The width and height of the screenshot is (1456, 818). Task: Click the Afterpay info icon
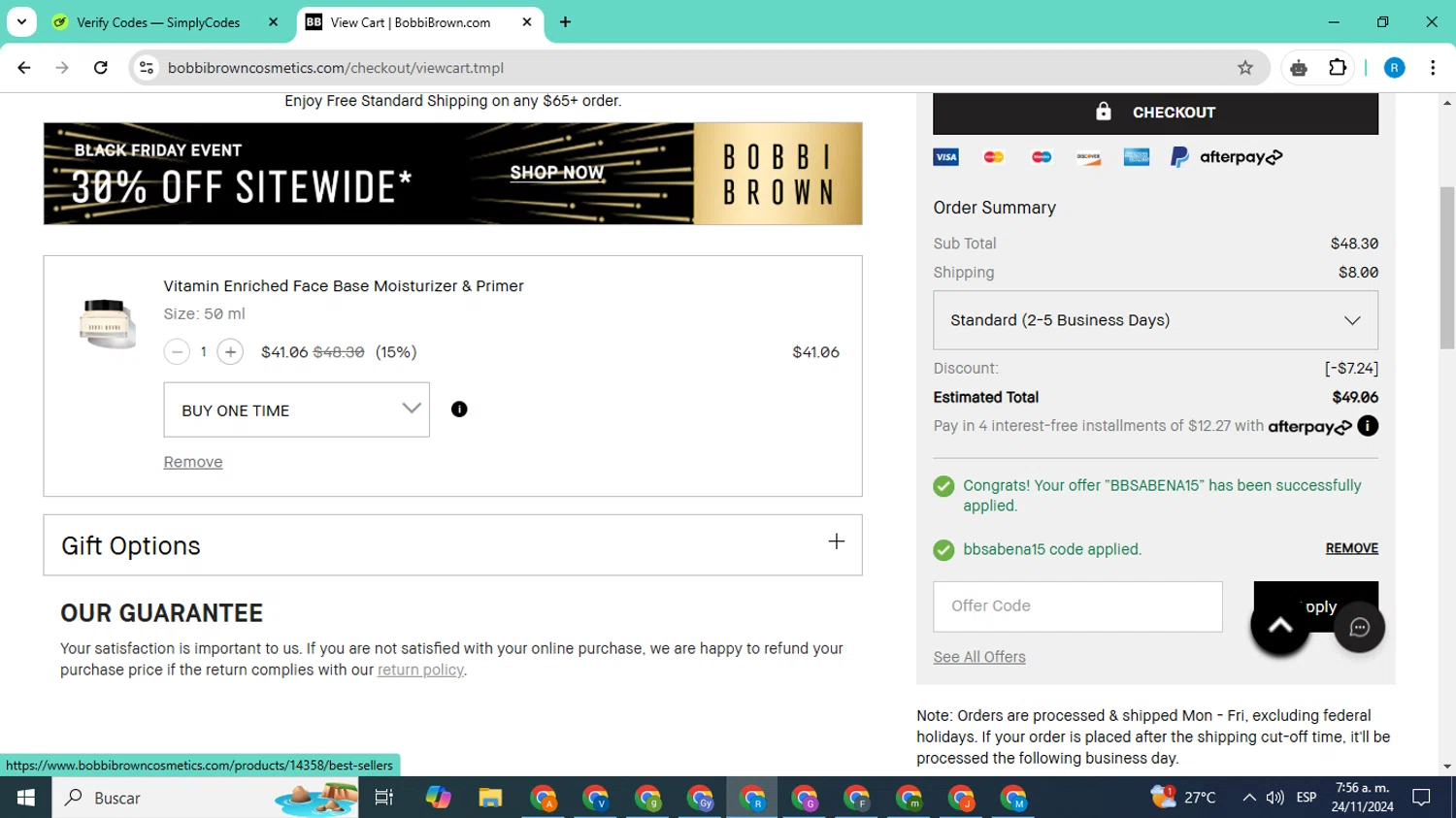1368,426
